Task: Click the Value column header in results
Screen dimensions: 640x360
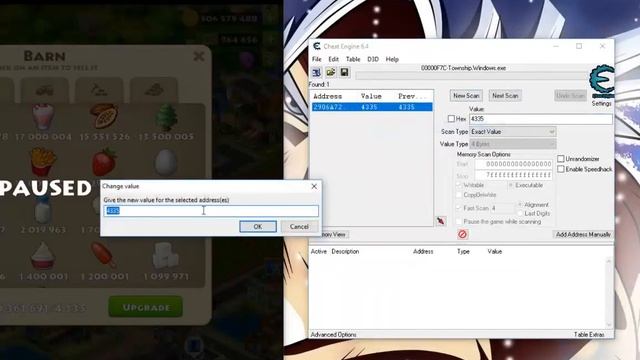Action: pyautogui.click(x=371, y=96)
